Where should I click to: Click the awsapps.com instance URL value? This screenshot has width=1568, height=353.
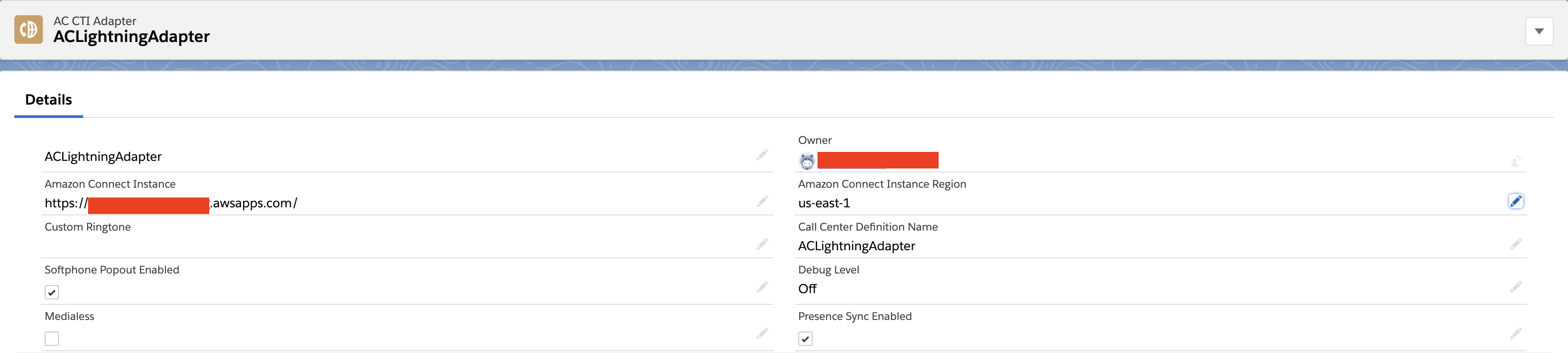pos(171,203)
